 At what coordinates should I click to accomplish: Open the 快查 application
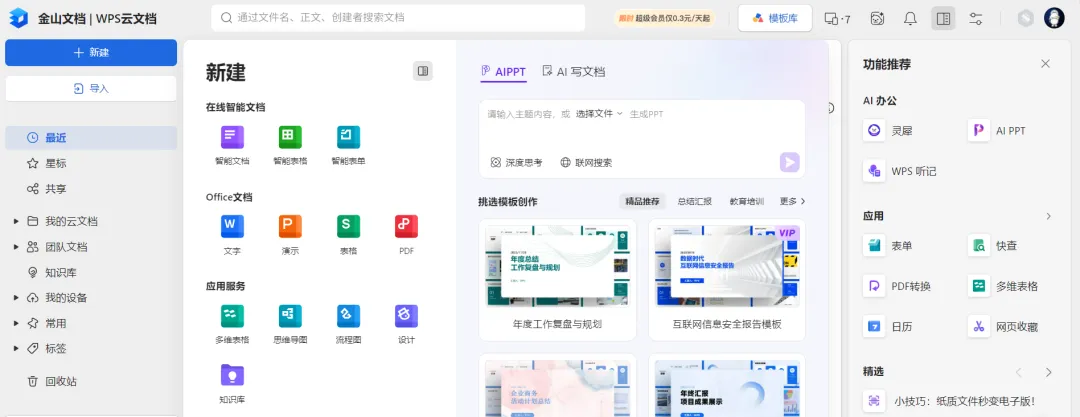993,245
